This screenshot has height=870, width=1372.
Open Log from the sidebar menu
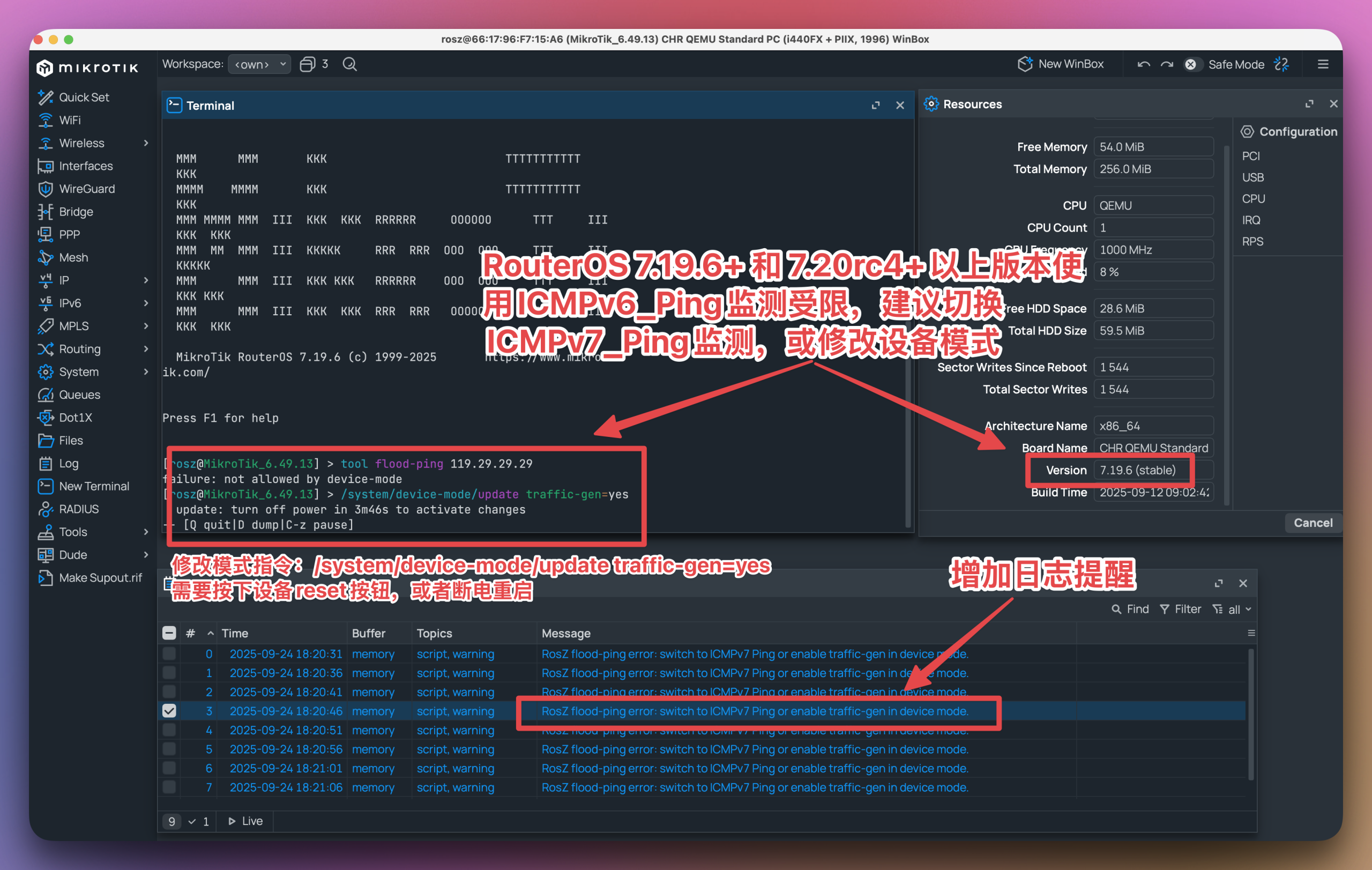[x=69, y=463]
